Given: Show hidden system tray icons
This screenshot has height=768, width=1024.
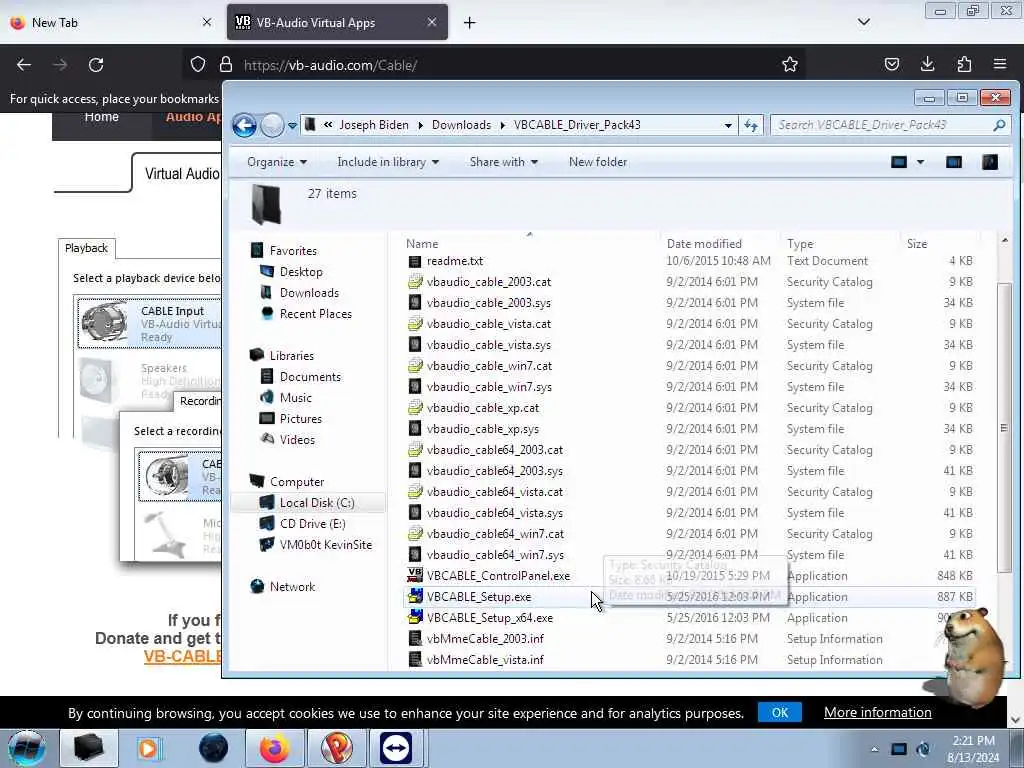Looking at the screenshot, I should 874,750.
